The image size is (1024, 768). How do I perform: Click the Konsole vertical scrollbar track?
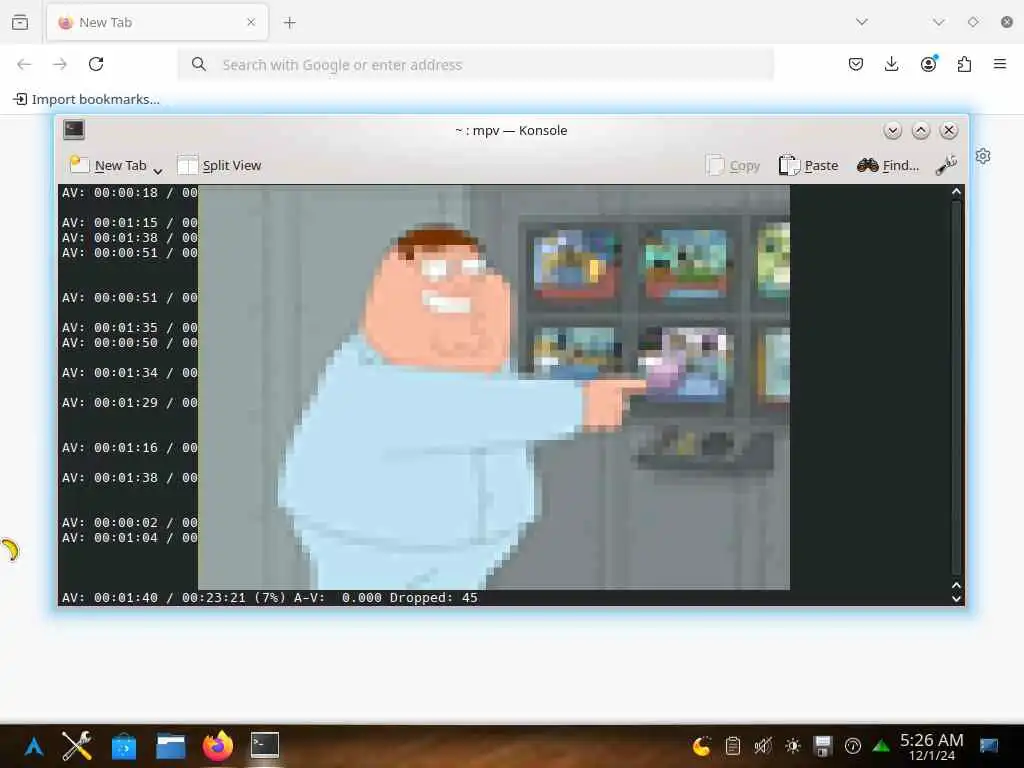956,388
